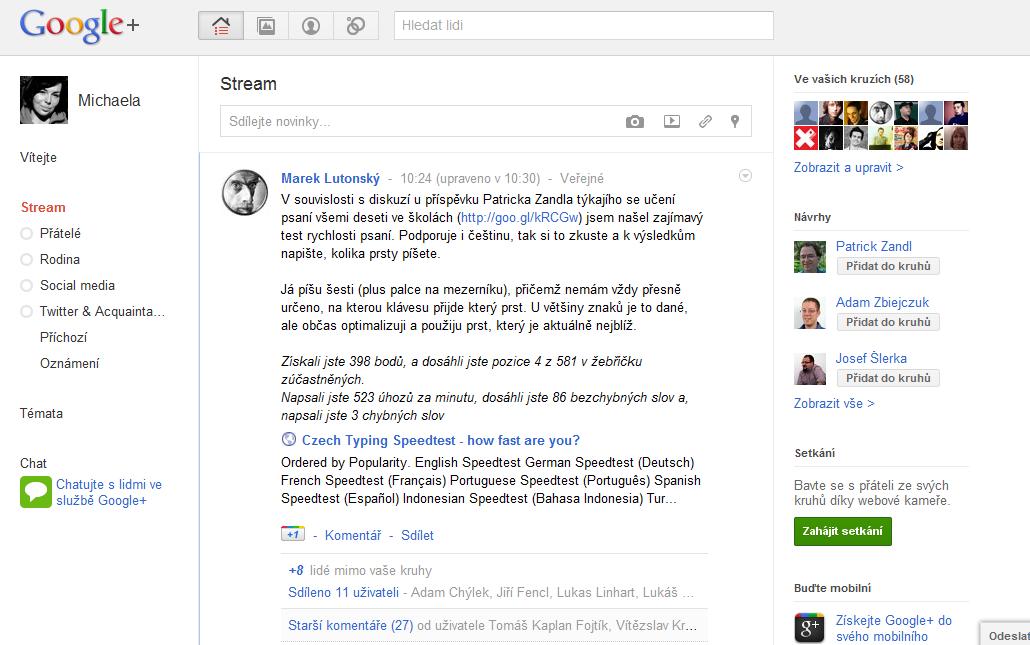Expand +8 lidé mimo vaše kruhy
Viewport: 1030px width, 645px height.
click(x=360, y=570)
